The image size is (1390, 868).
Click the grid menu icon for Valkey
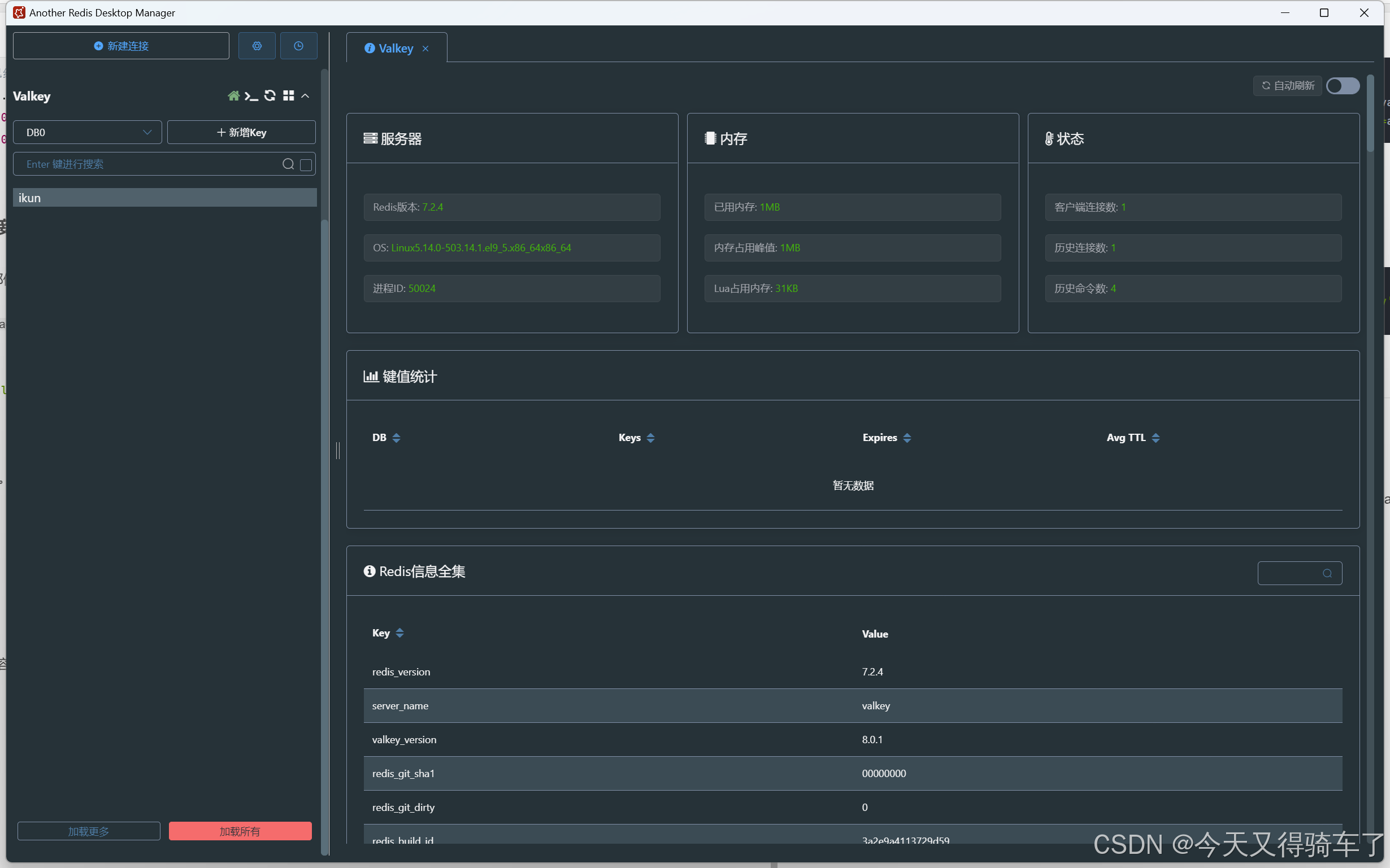pyautogui.click(x=288, y=96)
